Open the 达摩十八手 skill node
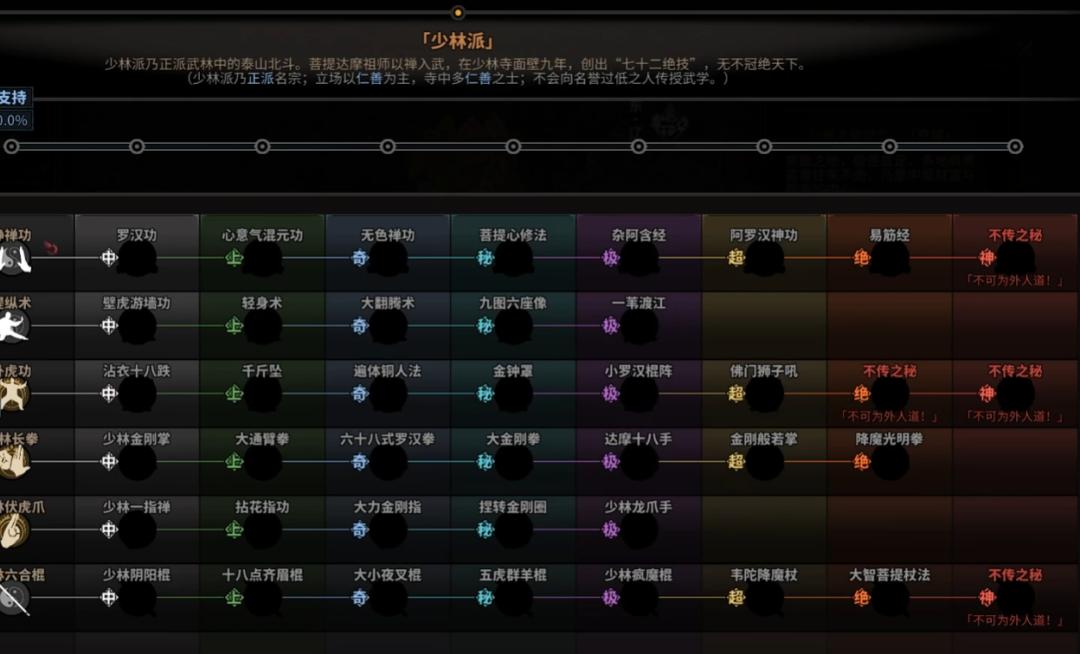The width and height of the screenshot is (1080, 654). pyautogui.click(x=639, y=462)
